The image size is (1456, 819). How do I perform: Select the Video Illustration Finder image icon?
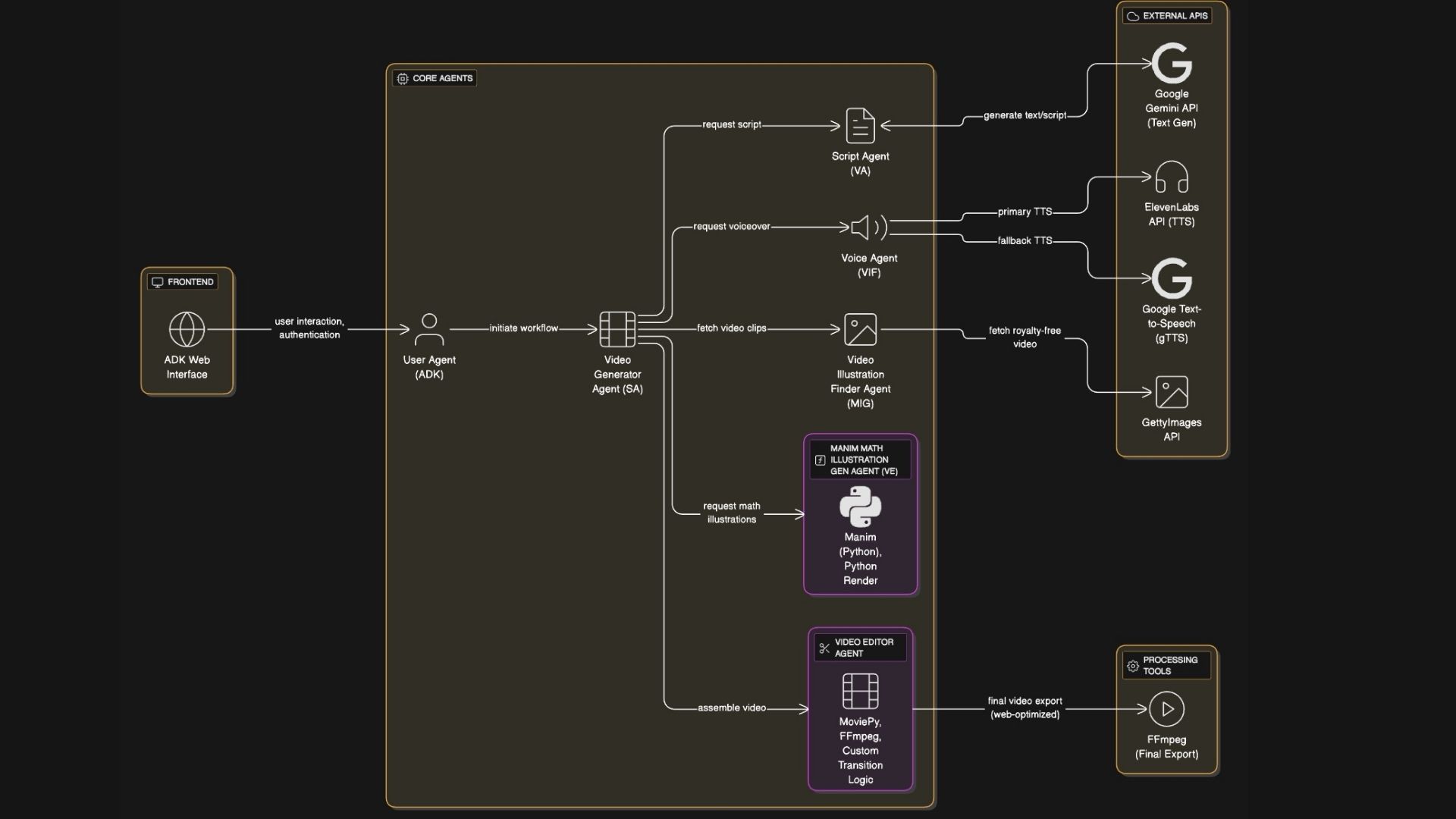860,329
